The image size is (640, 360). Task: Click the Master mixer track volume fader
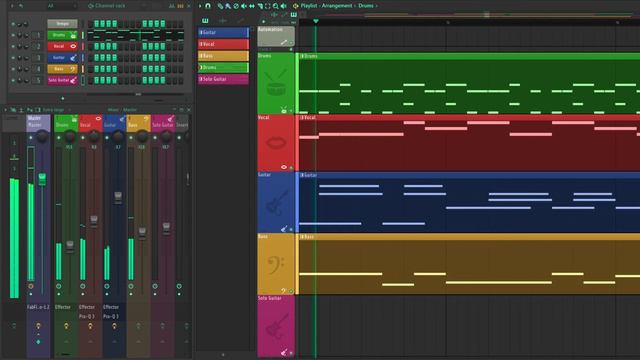coord(42,179)
